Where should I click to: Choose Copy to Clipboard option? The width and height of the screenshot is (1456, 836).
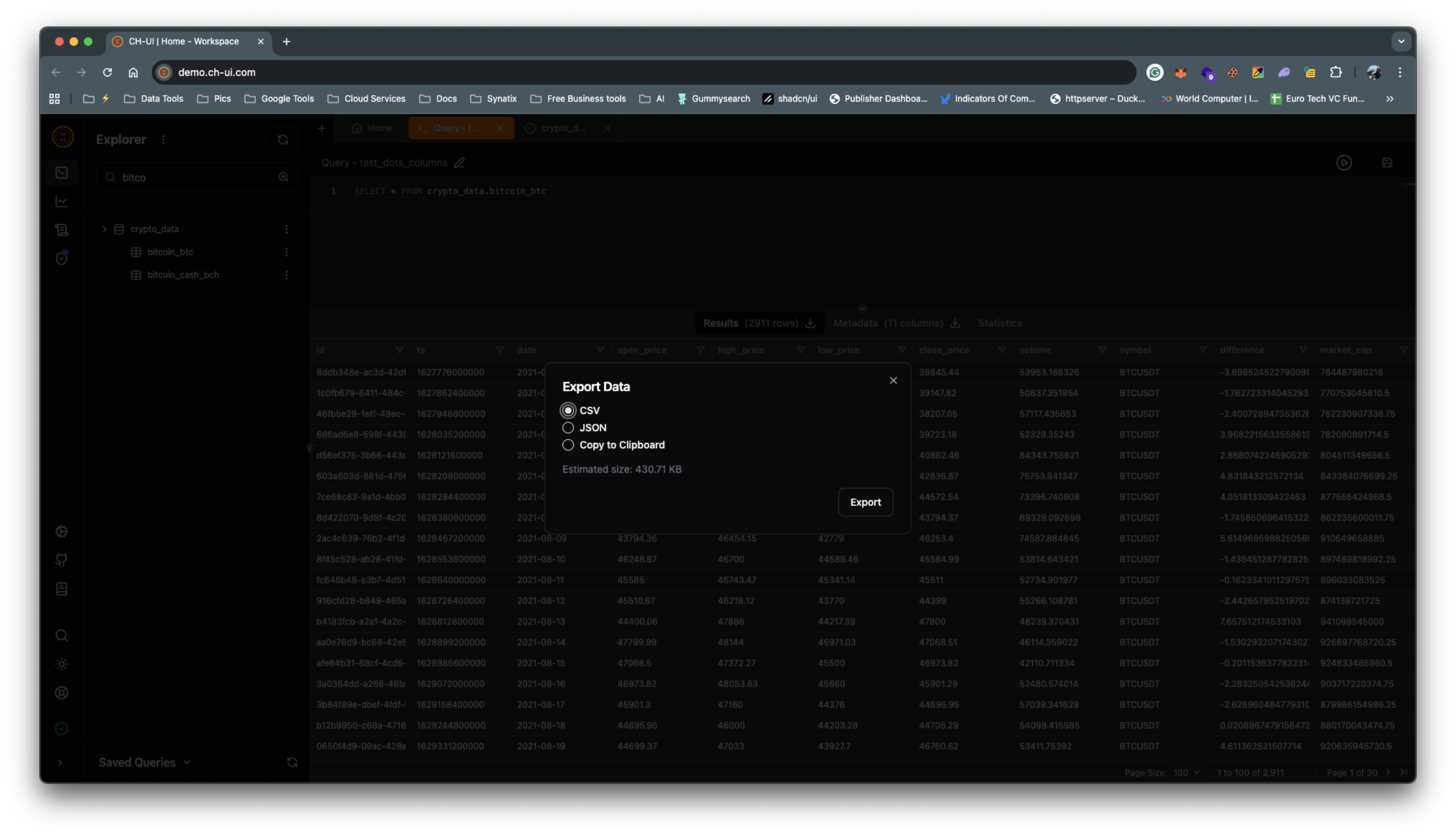tap(568, 445)
